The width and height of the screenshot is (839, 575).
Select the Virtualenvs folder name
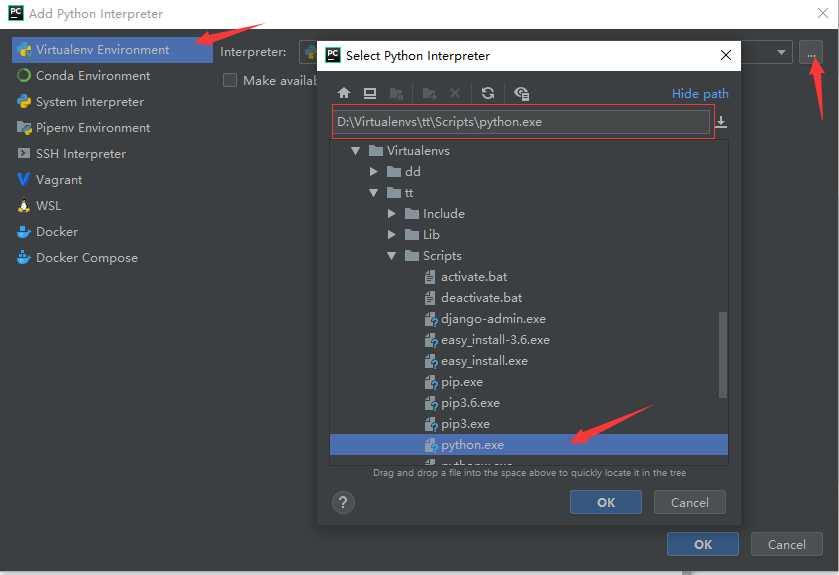418,151
